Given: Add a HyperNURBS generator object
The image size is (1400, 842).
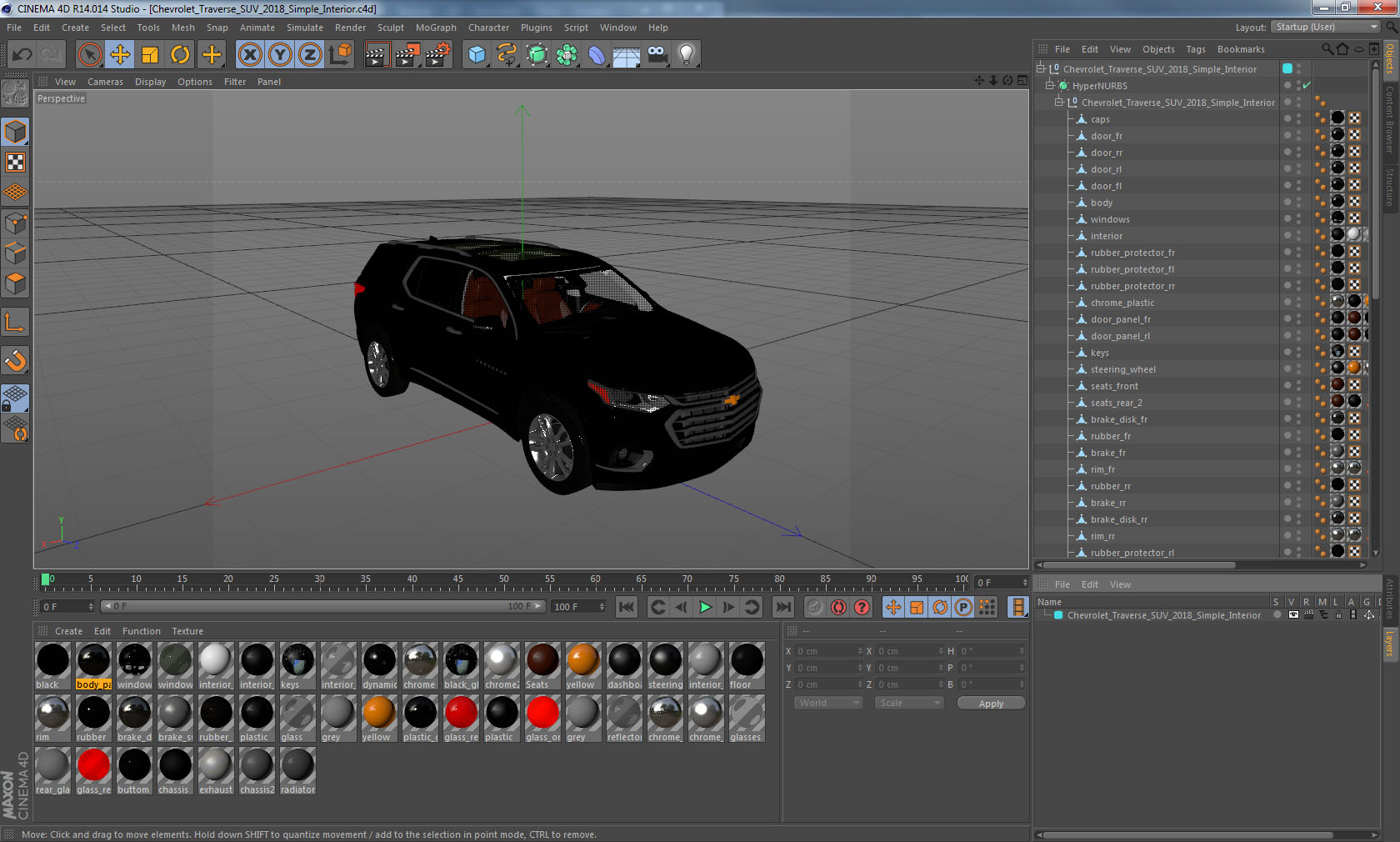Looking at the screenshot, I should click(x=537, y=55).
